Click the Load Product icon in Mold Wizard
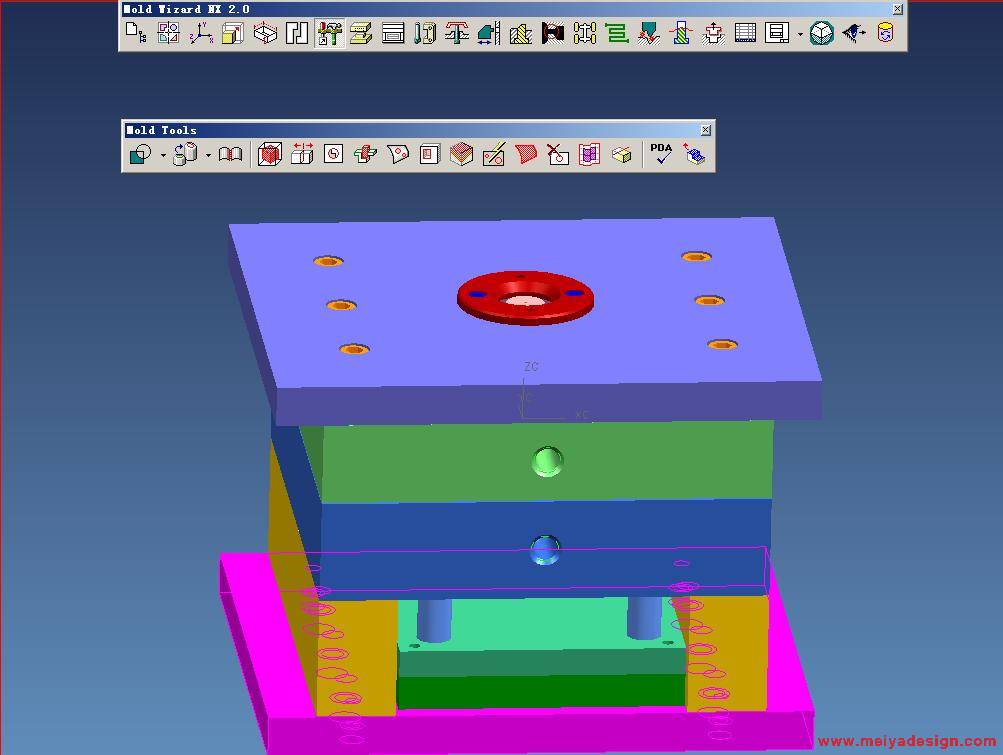 point(136,34)
